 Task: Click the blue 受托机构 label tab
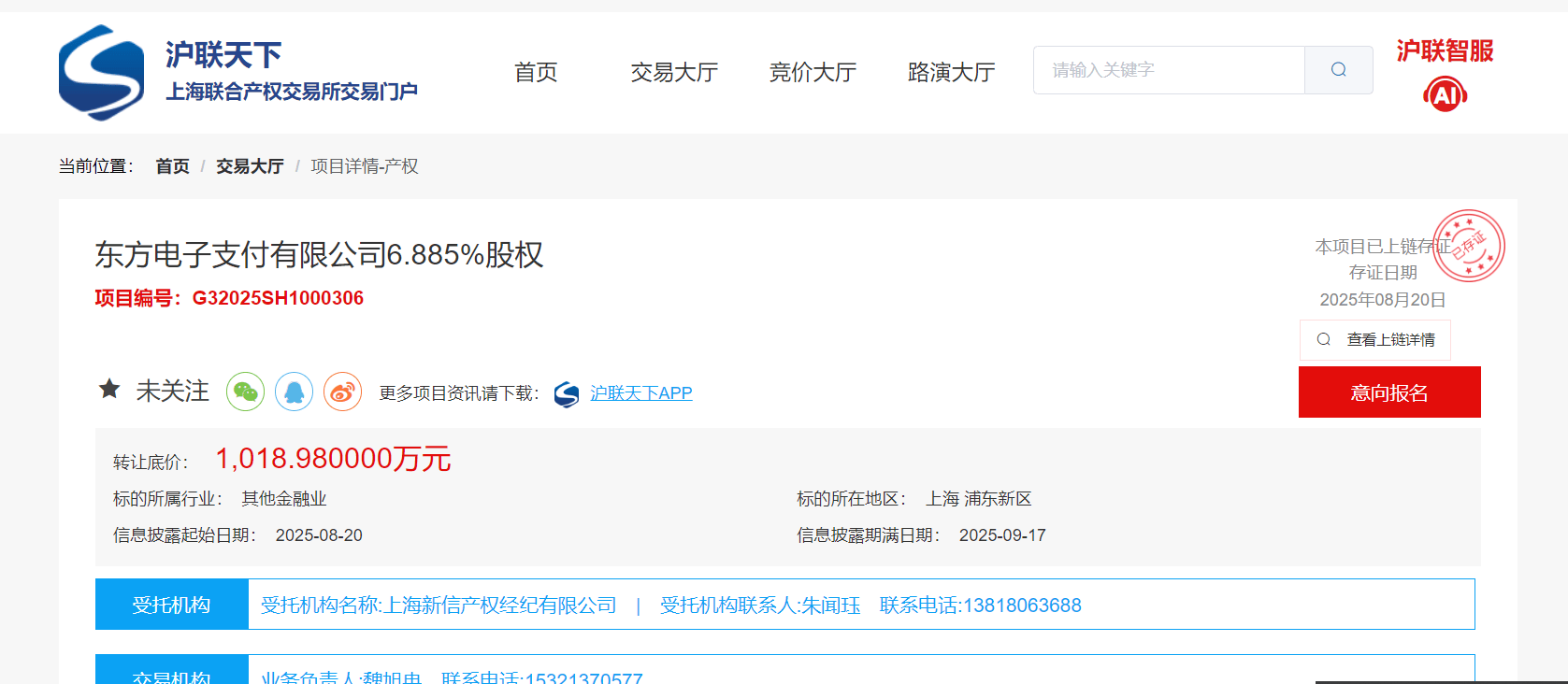[172, 605]
